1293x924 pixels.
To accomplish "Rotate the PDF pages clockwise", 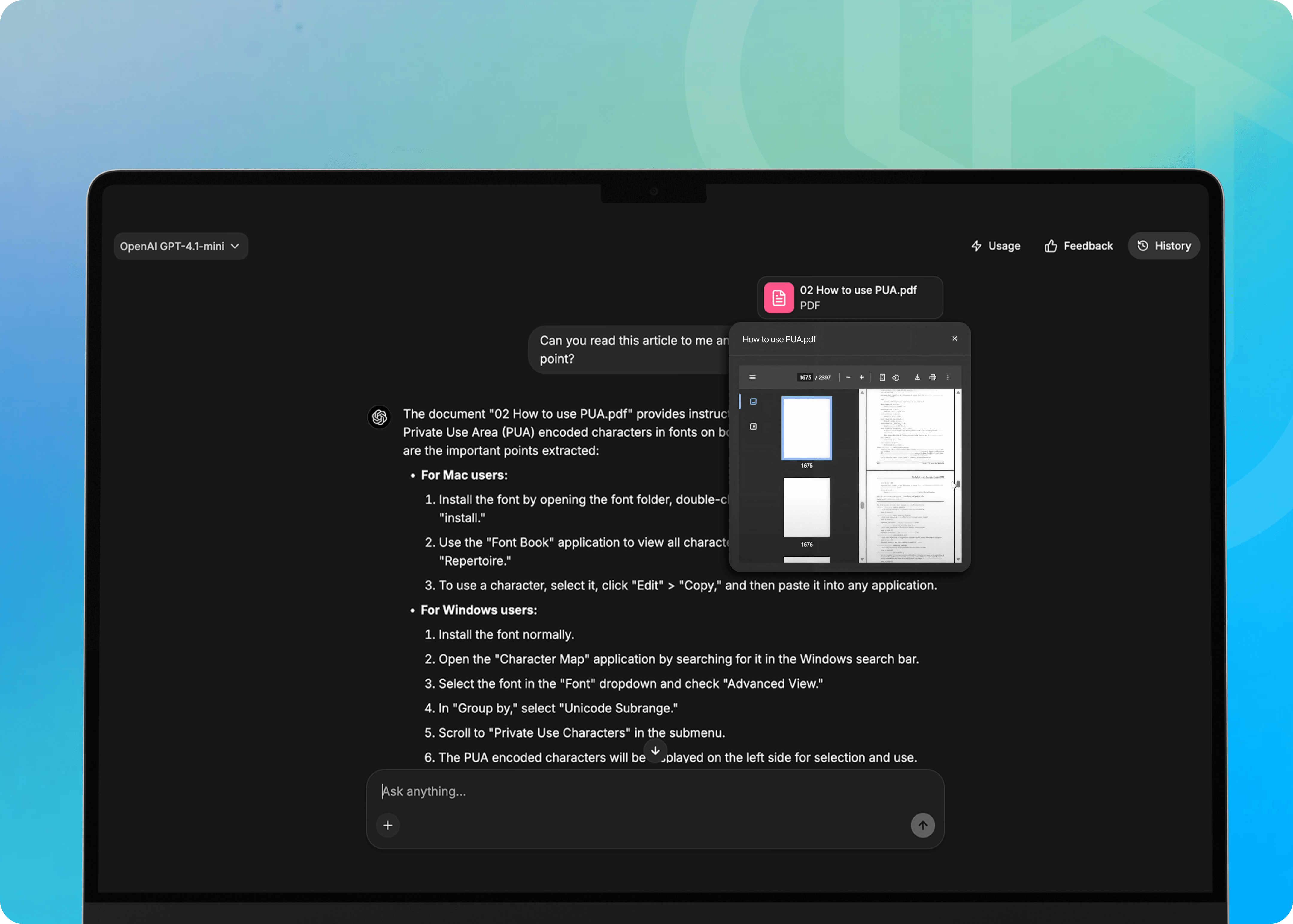I will point(896,377).
